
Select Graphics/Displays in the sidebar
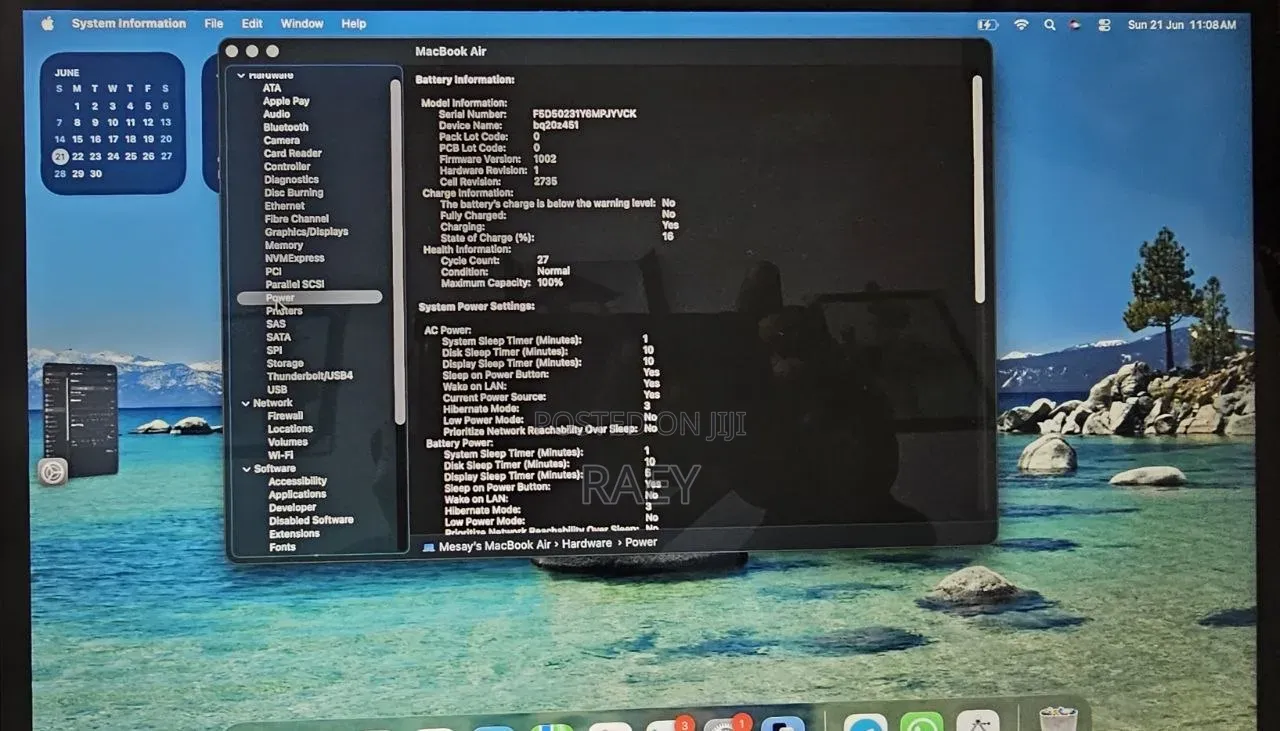[x=306, y=232]
